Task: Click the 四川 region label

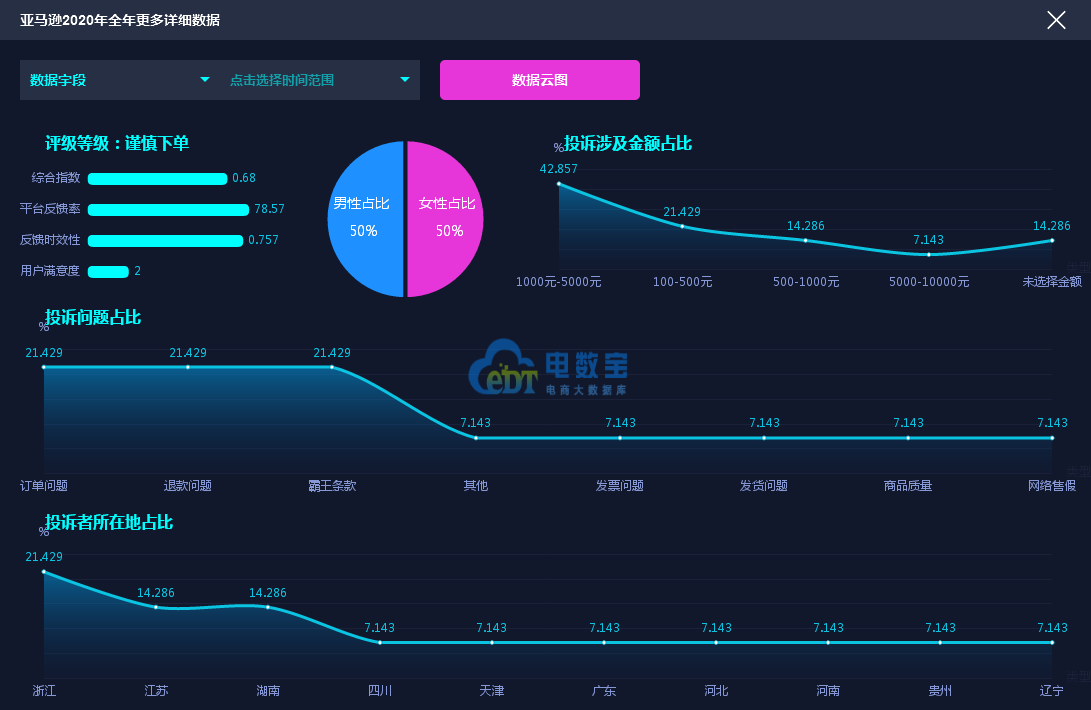Action: tap(380, 691)
